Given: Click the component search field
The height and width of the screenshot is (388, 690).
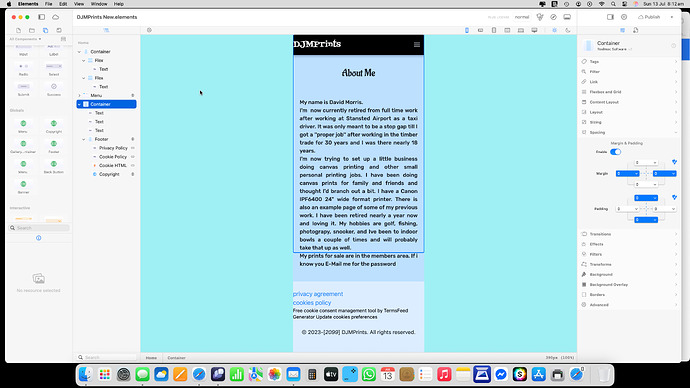Looking at the screenshot, I should [x=39, y=228].
